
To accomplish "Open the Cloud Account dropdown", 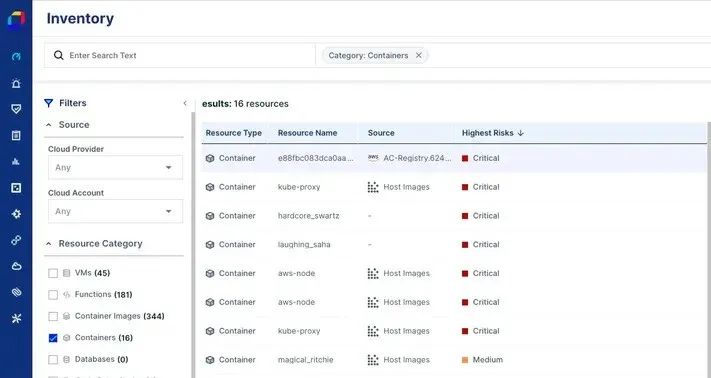I will 115,211.
